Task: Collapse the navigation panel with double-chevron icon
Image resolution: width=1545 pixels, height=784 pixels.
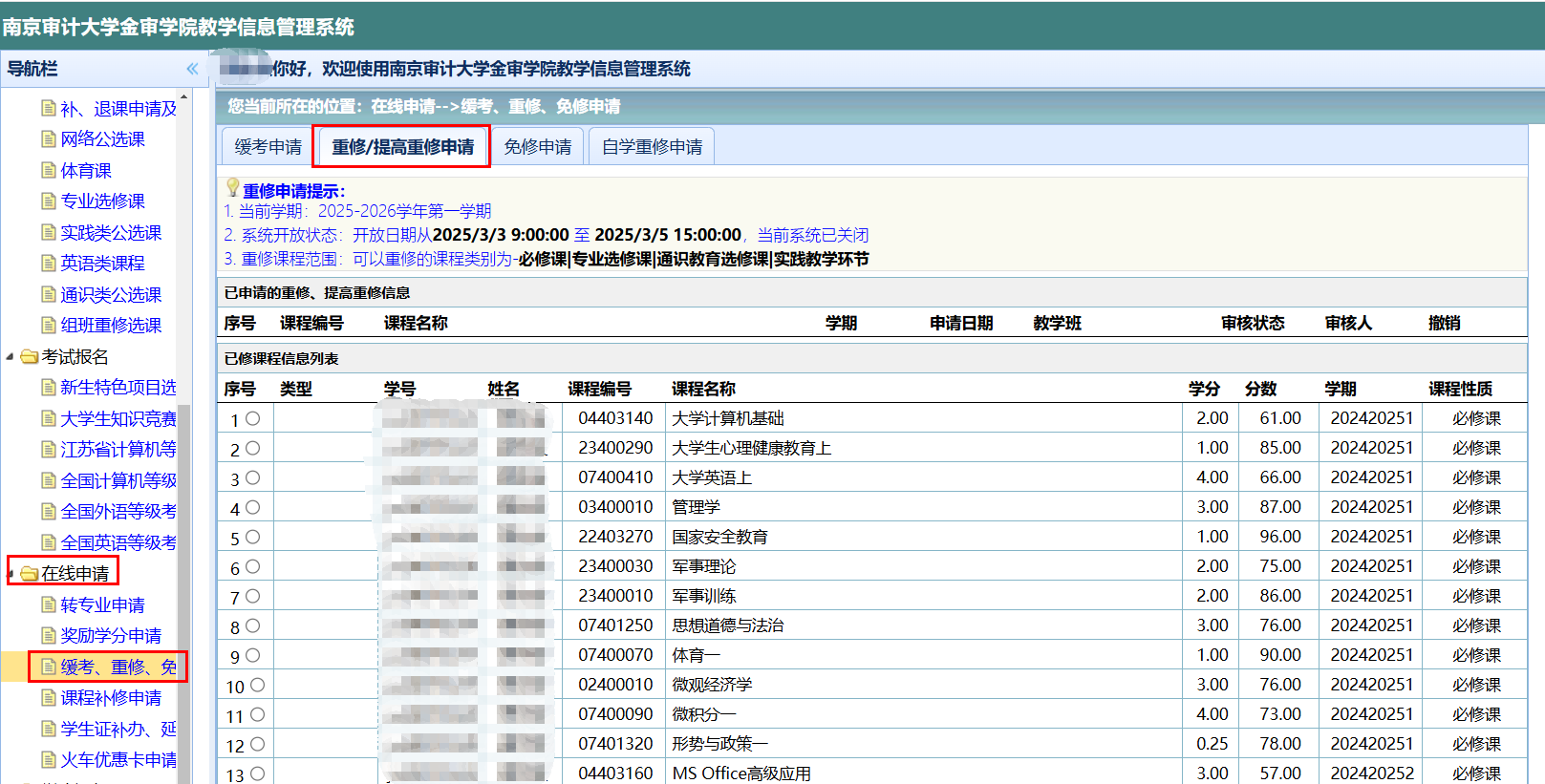Action: coord(192,69)
